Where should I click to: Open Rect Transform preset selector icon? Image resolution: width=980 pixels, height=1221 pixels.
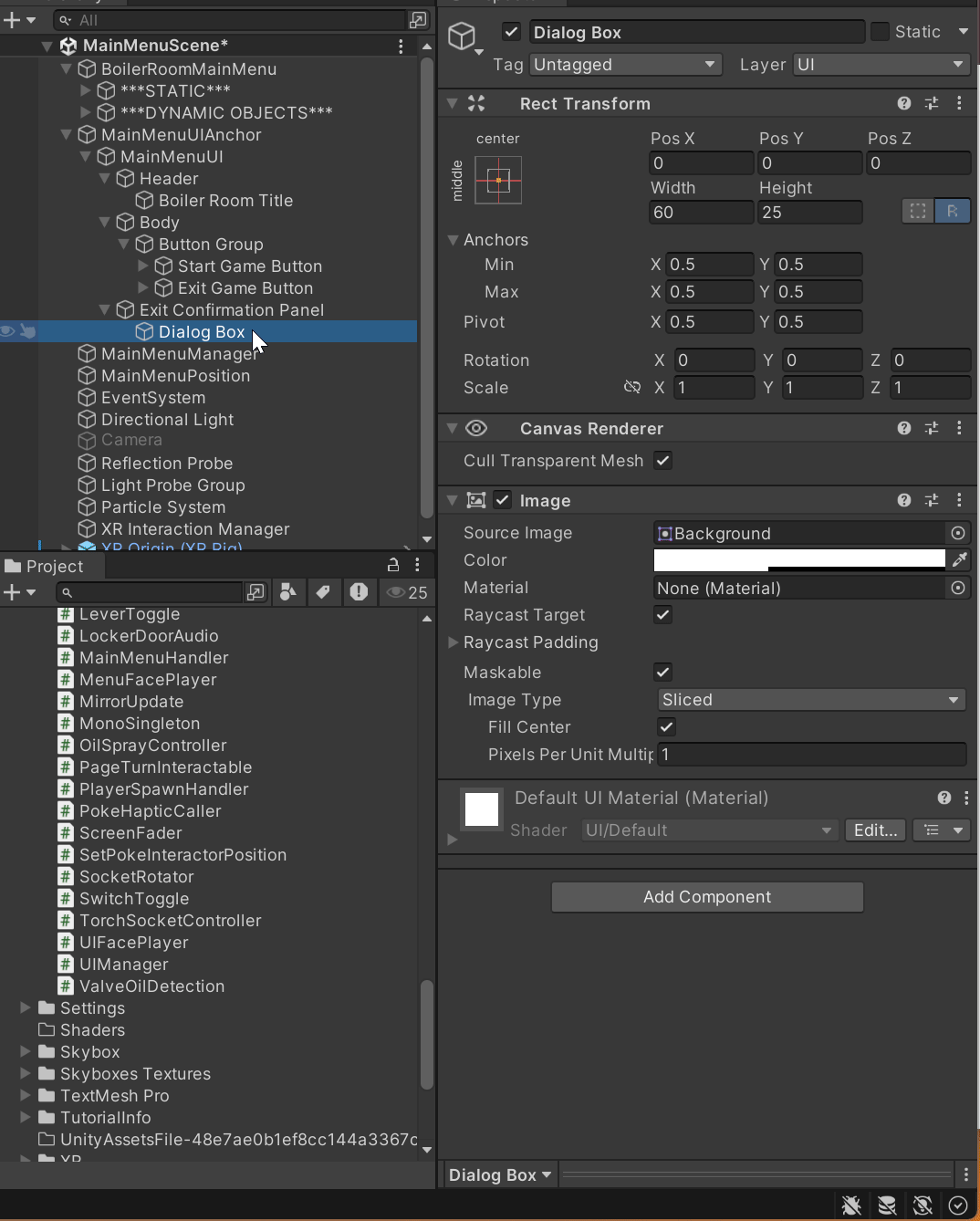click(932, 103)
